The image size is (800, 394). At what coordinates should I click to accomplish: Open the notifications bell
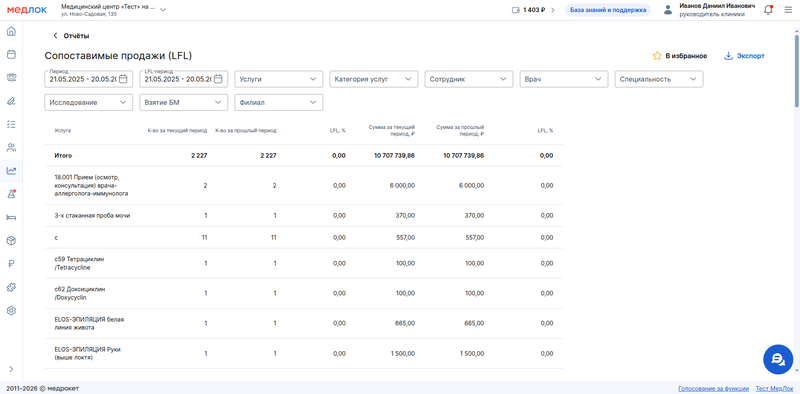(x=768, y=10)
